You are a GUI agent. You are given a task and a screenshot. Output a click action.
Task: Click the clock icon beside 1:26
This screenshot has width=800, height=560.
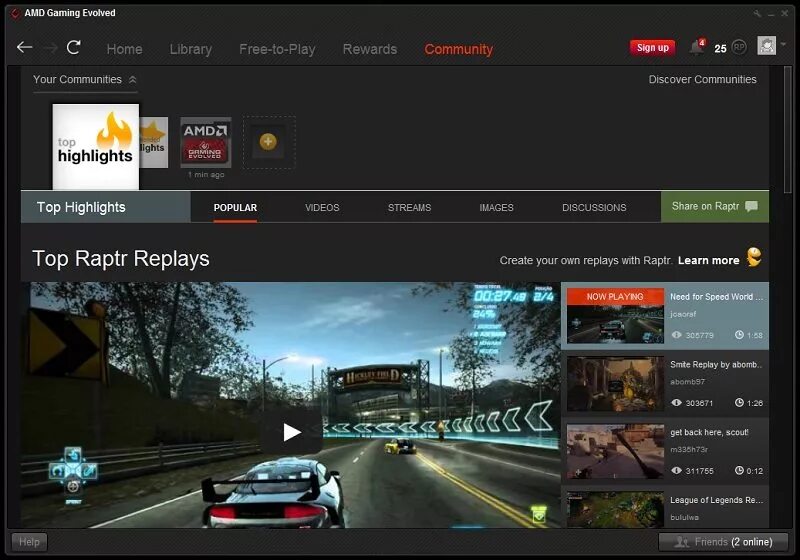click(x=739, y=403)
